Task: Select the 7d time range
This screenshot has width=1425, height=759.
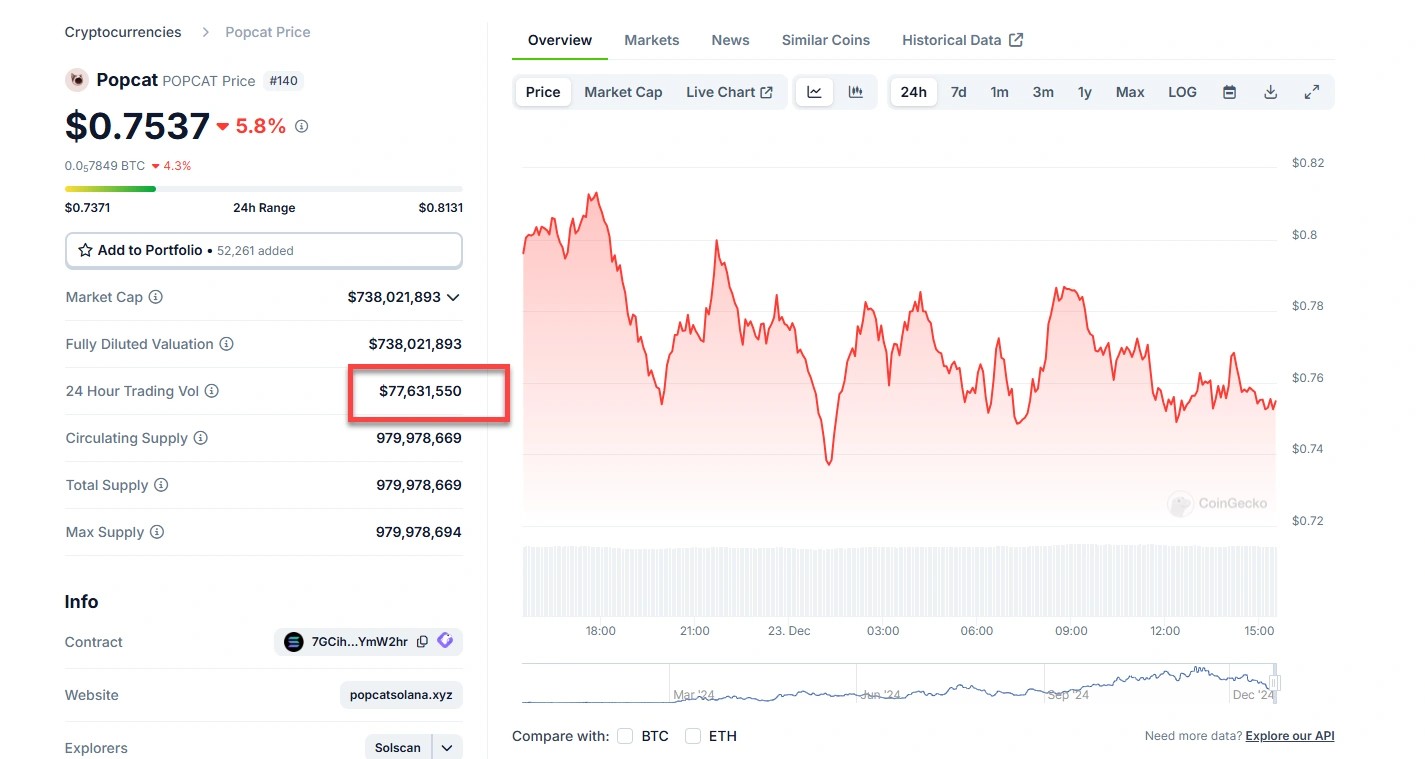Action: click(x=958, y=92)
